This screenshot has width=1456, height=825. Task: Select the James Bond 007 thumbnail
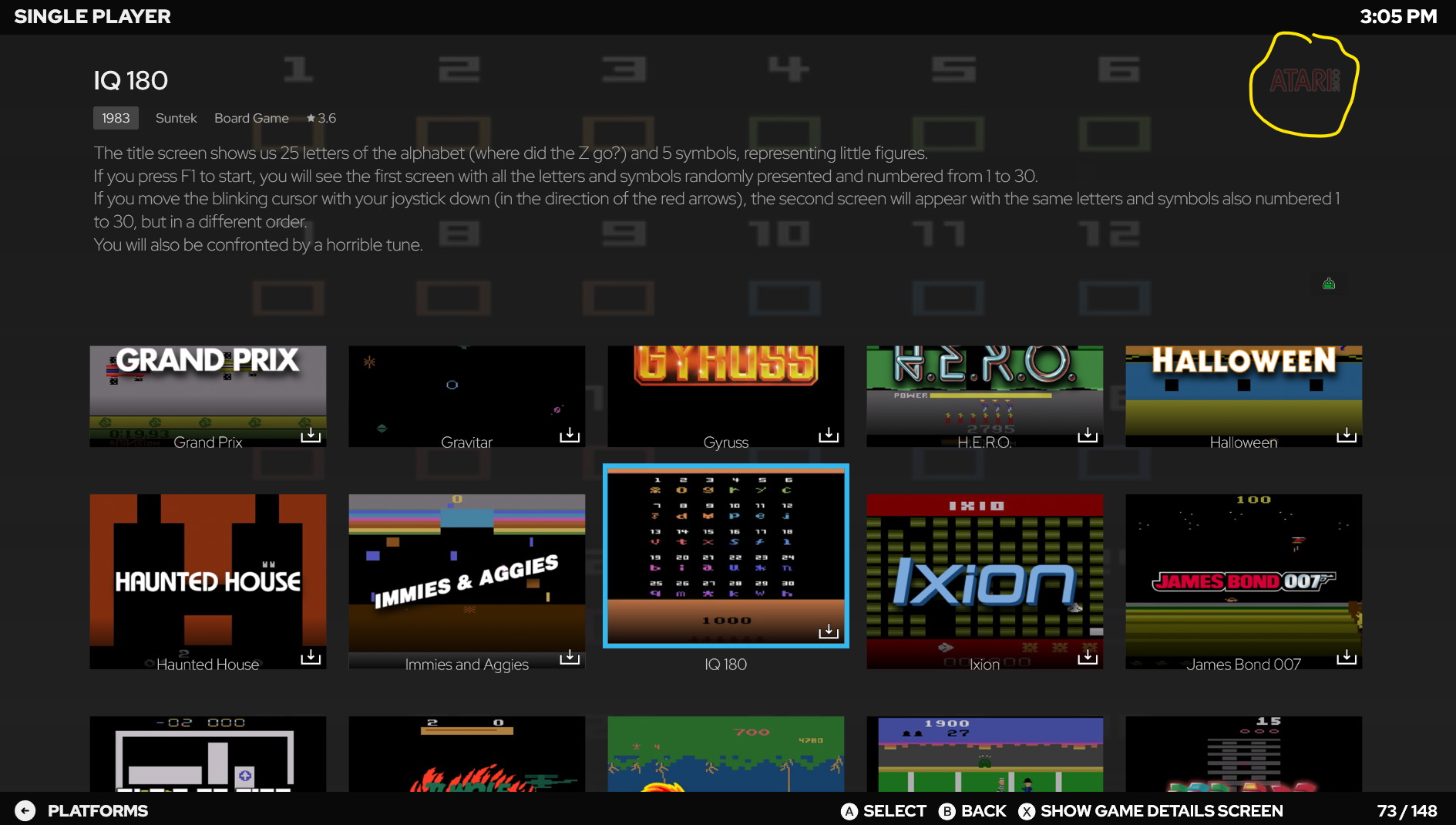point(1244,581)
